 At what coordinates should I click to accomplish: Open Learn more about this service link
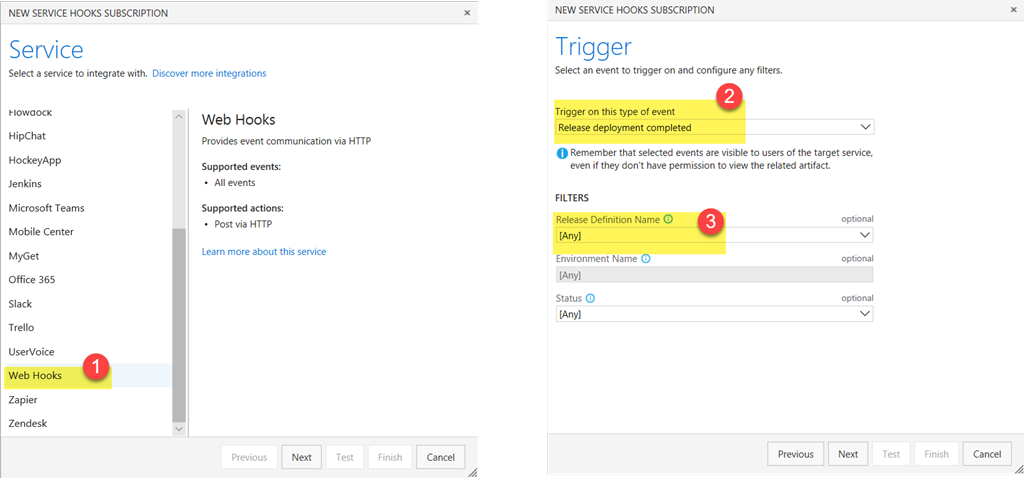[264, 251]
